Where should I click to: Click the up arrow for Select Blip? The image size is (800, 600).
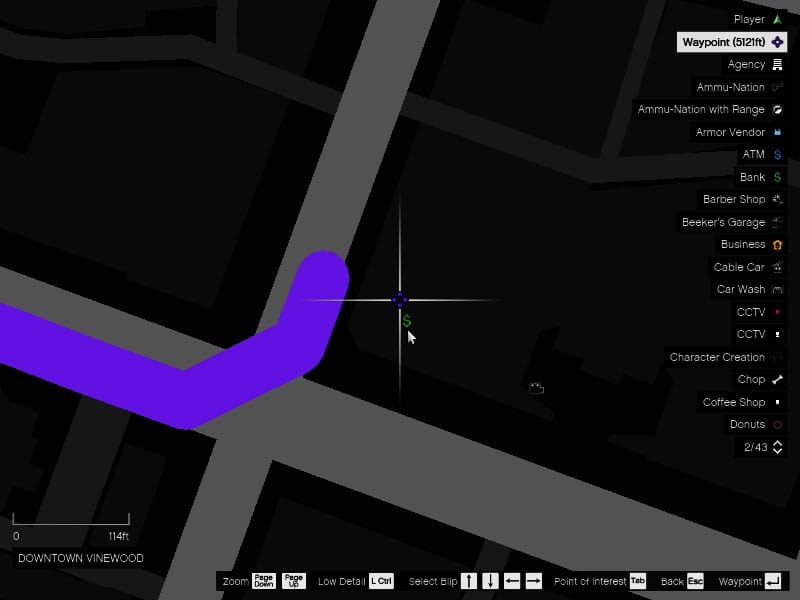click(469, 581)
